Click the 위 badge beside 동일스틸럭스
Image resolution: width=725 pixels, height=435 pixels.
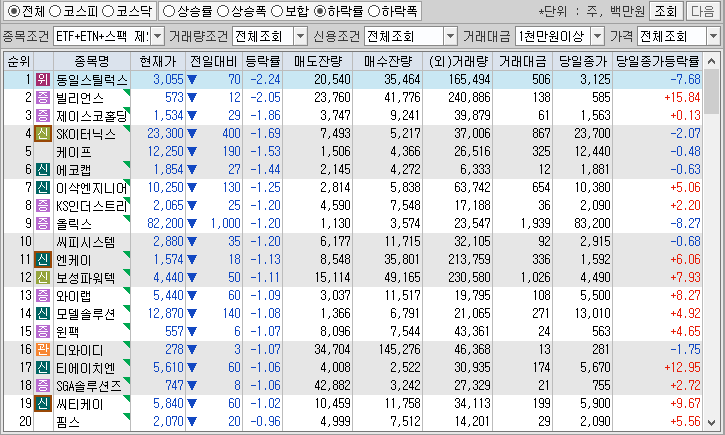click(x=43, y=80)
